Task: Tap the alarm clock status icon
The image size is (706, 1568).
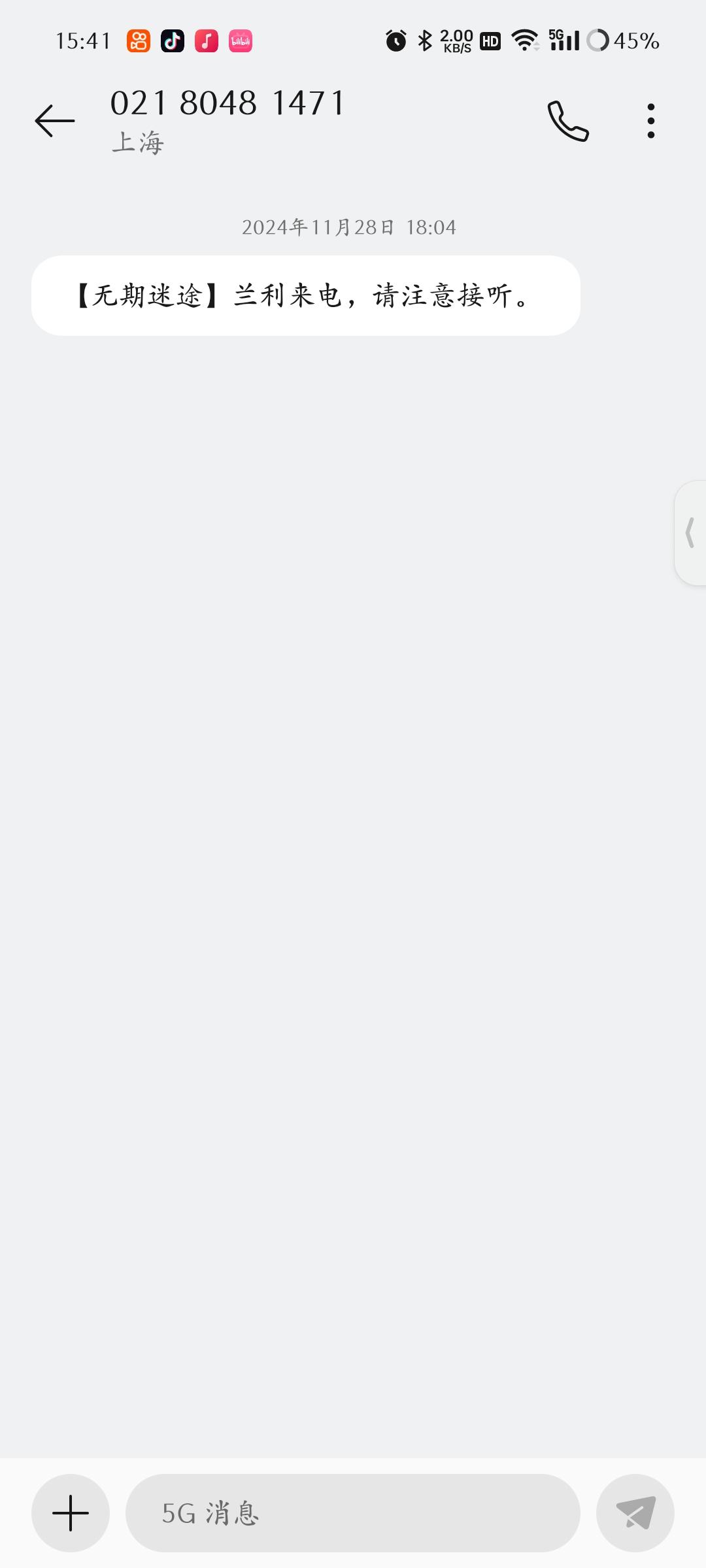Action: click(x=396, y=41)
